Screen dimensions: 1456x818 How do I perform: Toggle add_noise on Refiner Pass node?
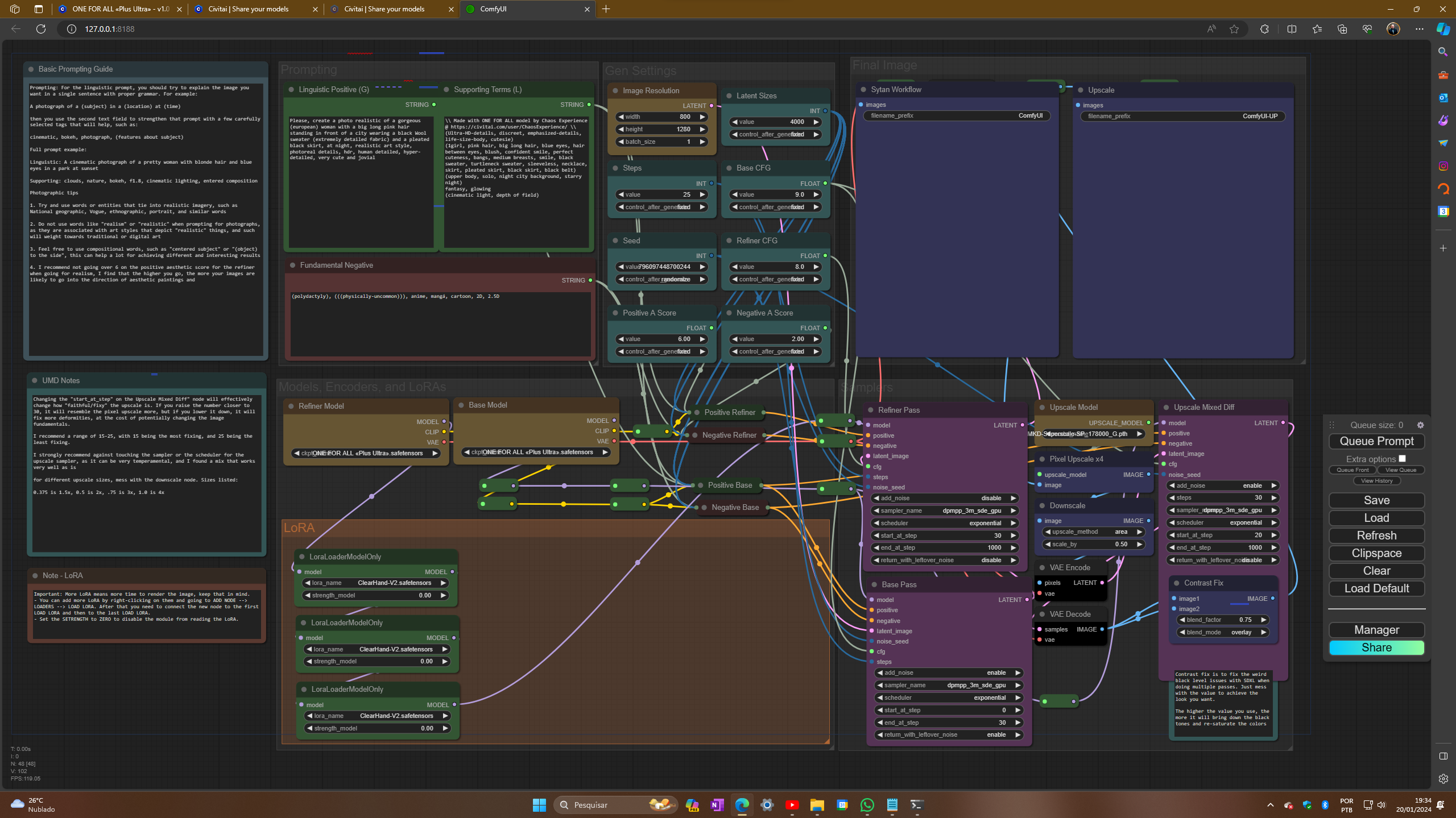944,498
